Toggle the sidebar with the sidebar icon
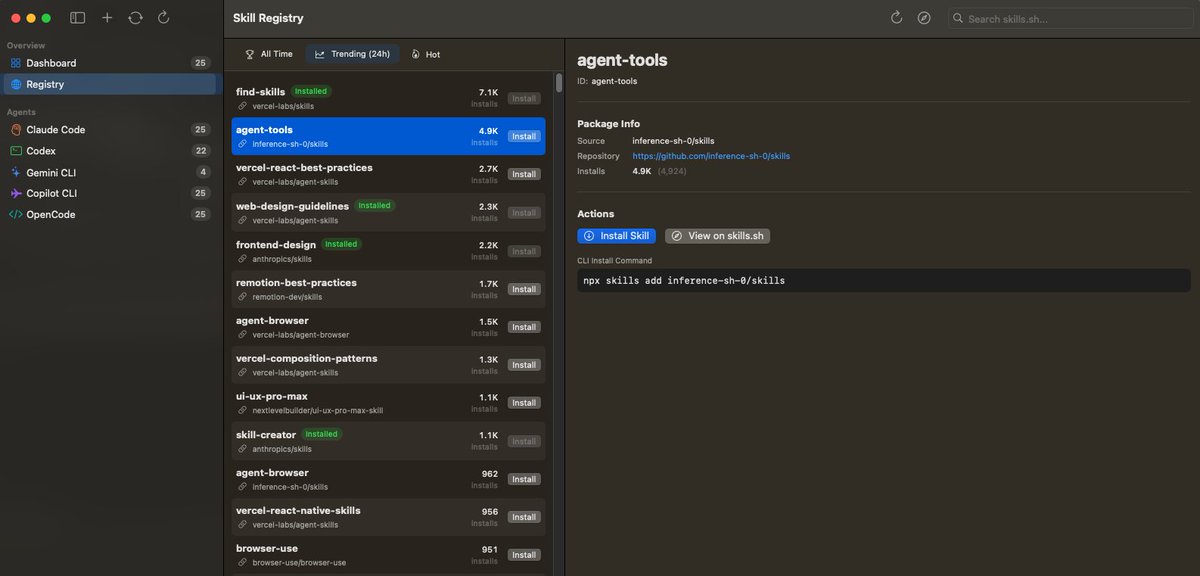 (x=78, y=18)
